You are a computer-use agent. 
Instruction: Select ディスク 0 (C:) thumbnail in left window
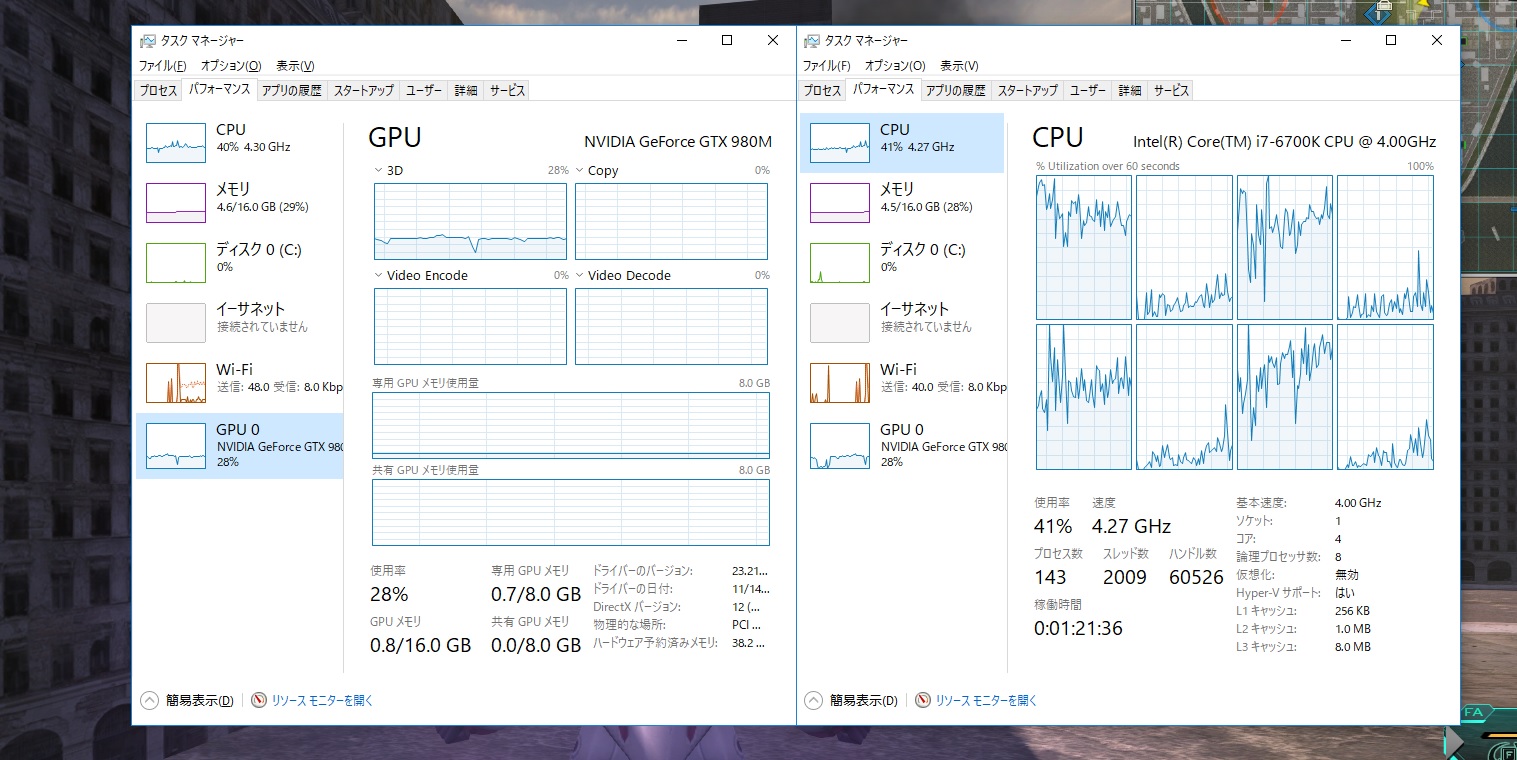click(176, 262)
